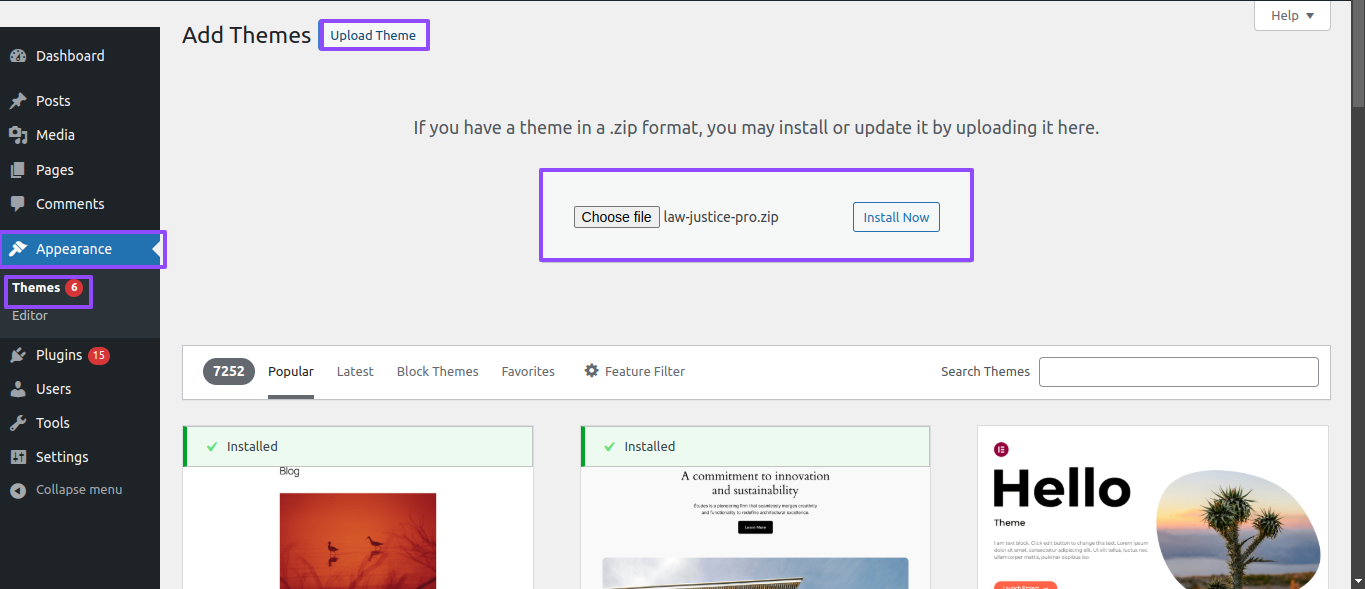Click the Posts pushpin icon
This screenshot has width=1365, height=589.
[x=18, y=101]
